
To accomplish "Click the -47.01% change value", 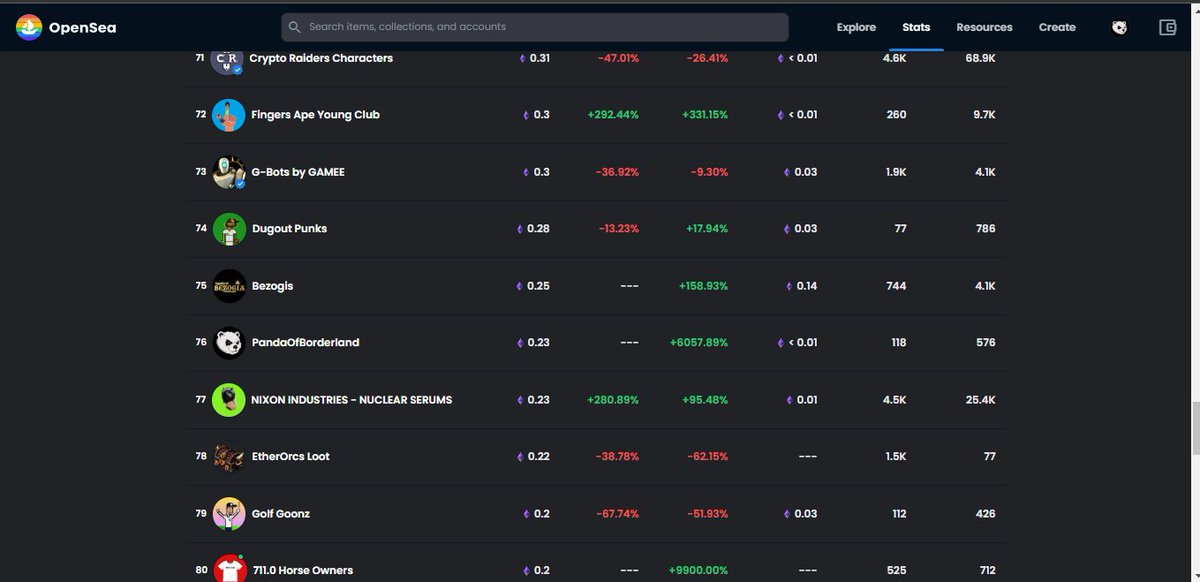I will [x=618, y=58].
